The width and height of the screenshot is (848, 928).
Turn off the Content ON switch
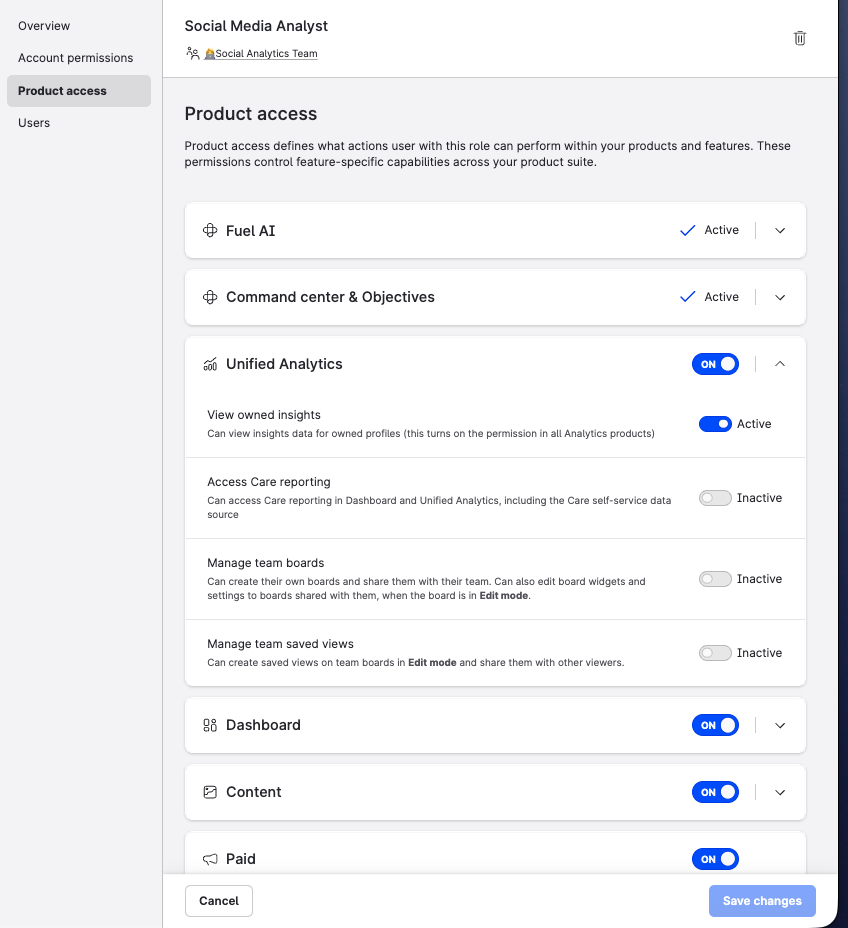715,792
